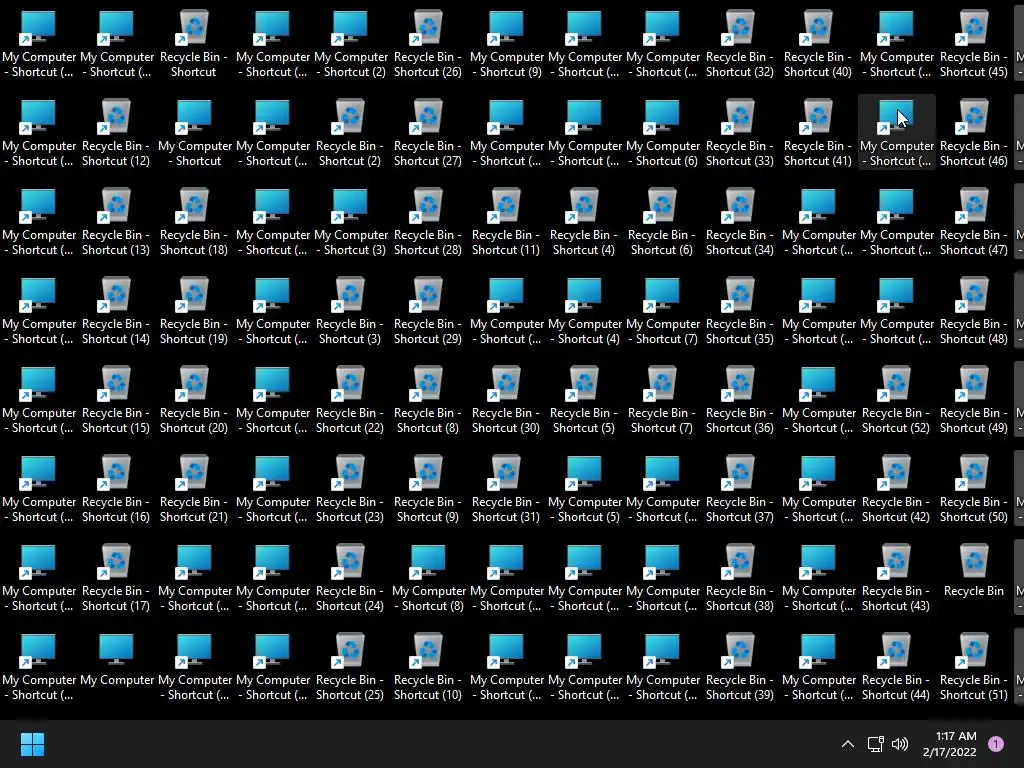Select Recycle Bin - Shortcut (15)
1024x768 pixels.
point(116,400)
